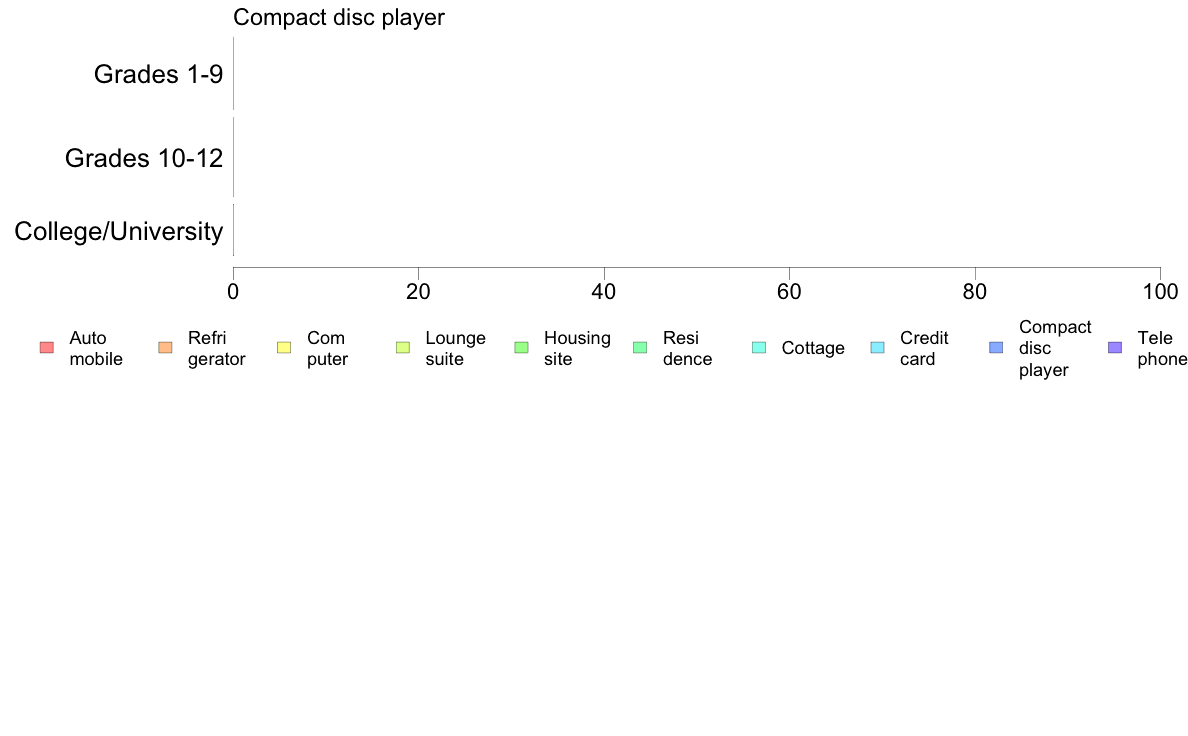This screenshot has height=736, width=1188.
Task: Click the orange Refrigerator legend swatch
Action: (x=165, y=348)
